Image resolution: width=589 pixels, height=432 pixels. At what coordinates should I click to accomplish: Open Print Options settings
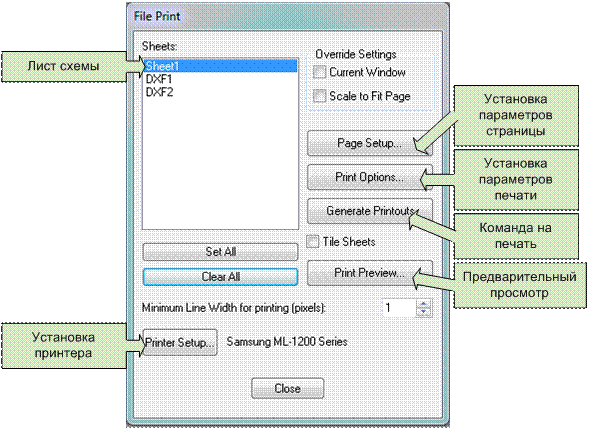pyautogui.click(x=370, y=177)
